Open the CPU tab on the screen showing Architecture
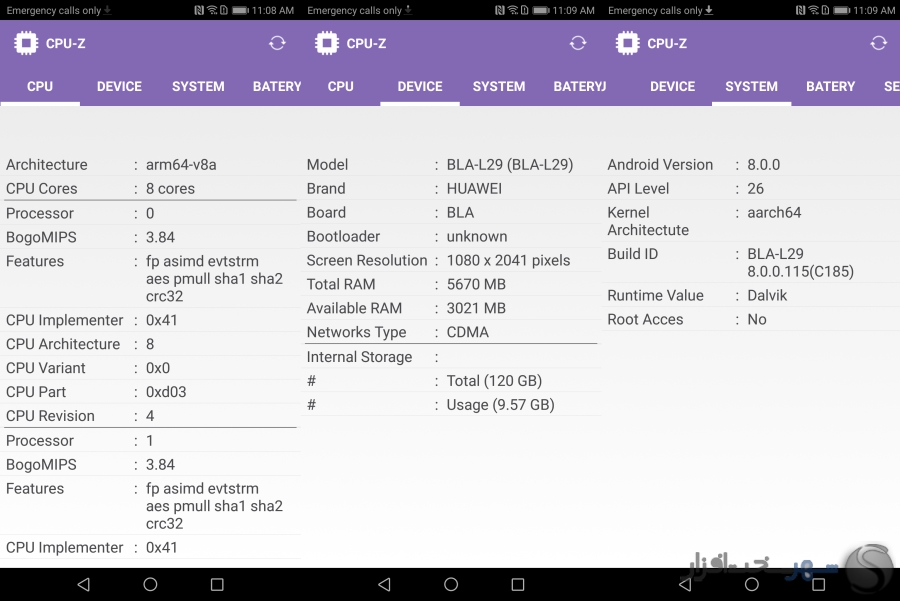The width and height of the screenshot is (900, 601). (40, 87)
